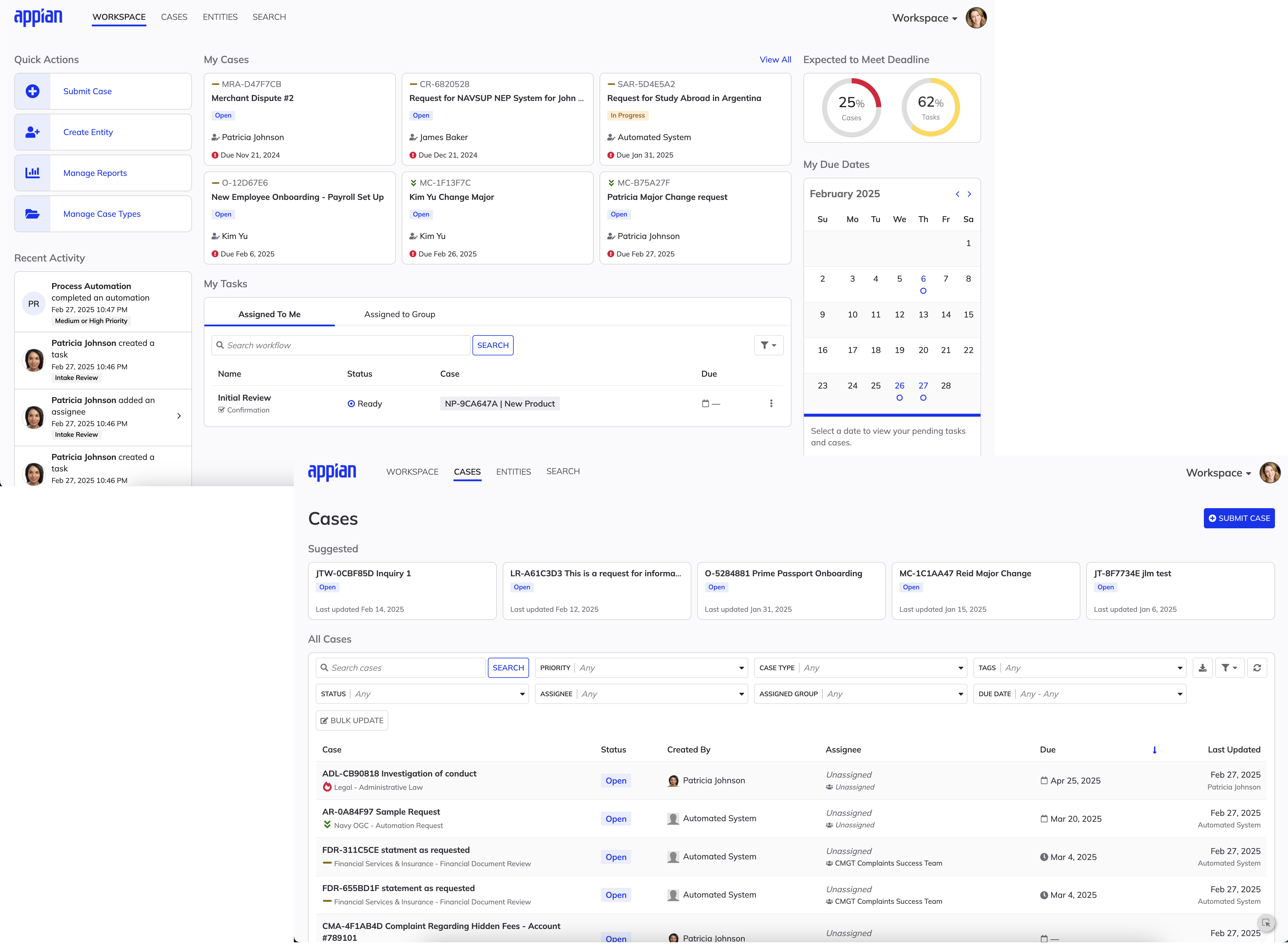The width and height of the screenshot is (1288, 950).
Task: Open Workspace dropdown in Cases window header
Action: point(1218,473)
